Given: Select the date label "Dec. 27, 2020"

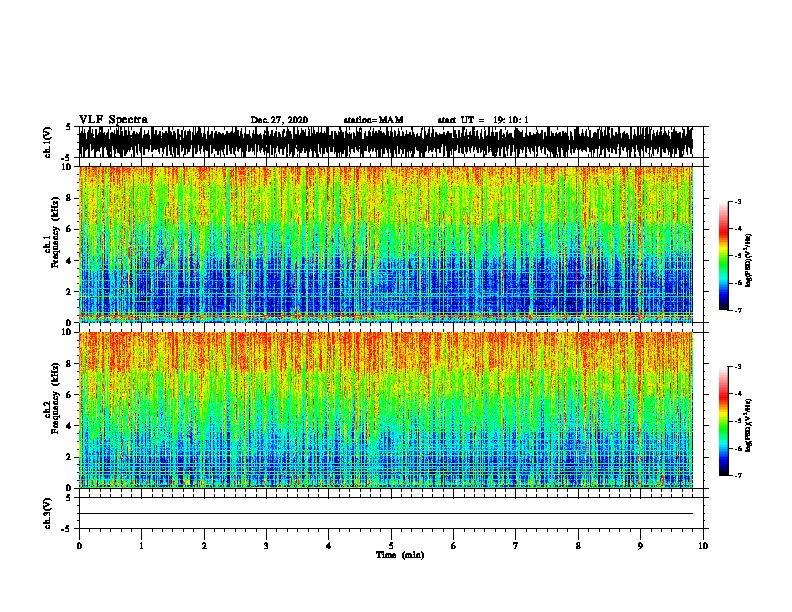Looking at the screenshot, I should [x=279, y=120].
